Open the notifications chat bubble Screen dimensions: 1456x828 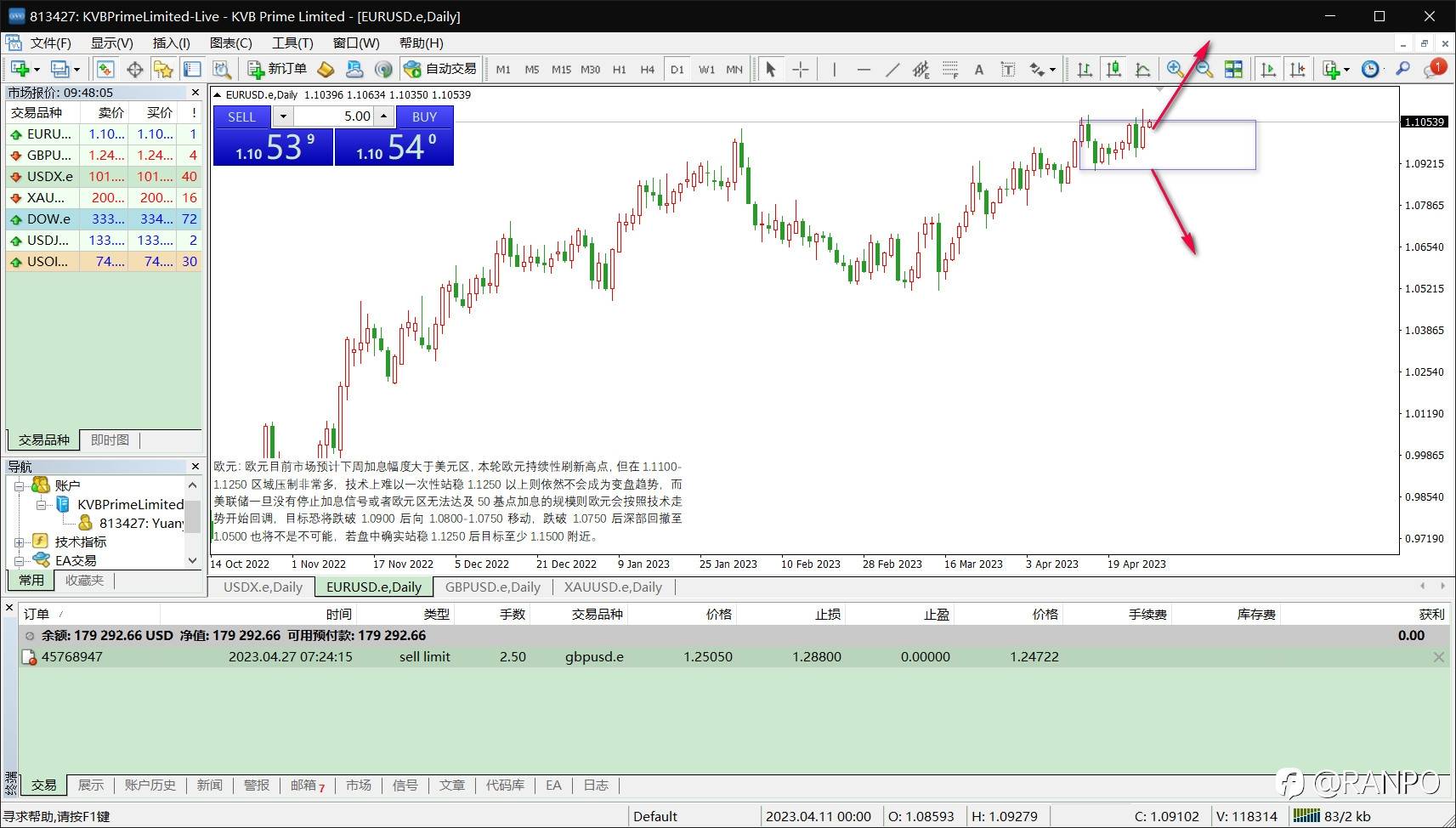coord(1434,68)
